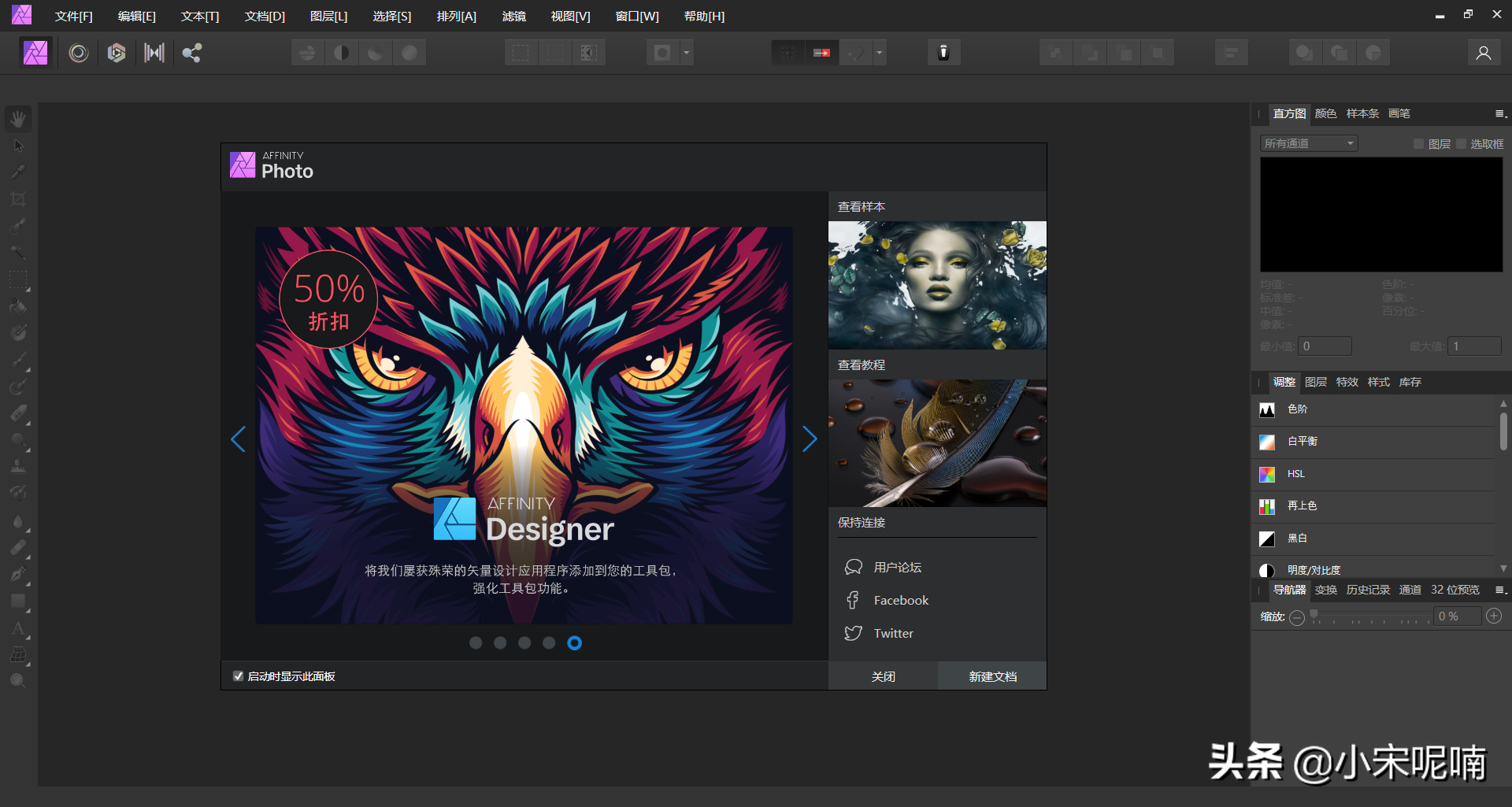Show previous welcome slide arrow
Screen dimensions: 1512x807
click(x=239, y=439)
